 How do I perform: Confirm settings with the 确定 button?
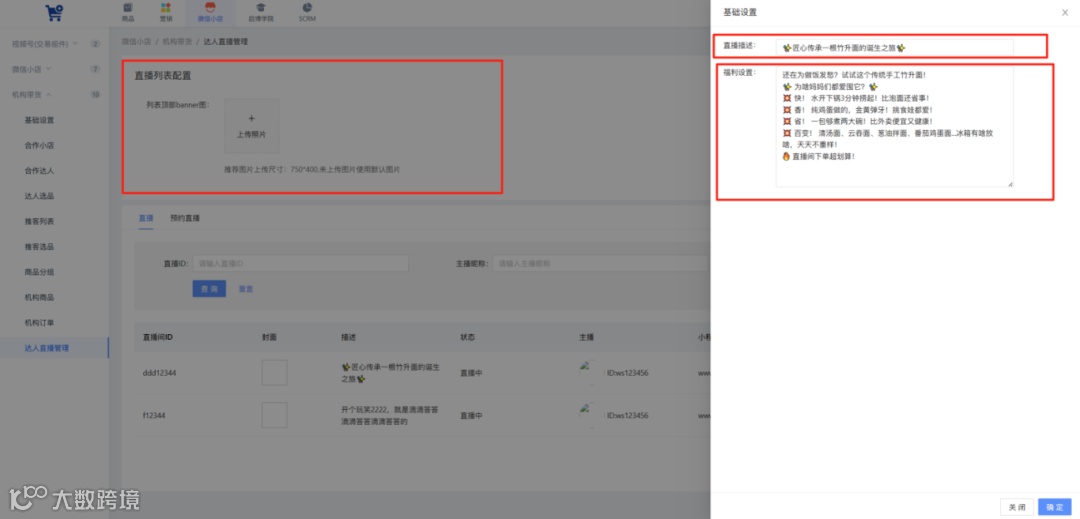pos(1055,507)
